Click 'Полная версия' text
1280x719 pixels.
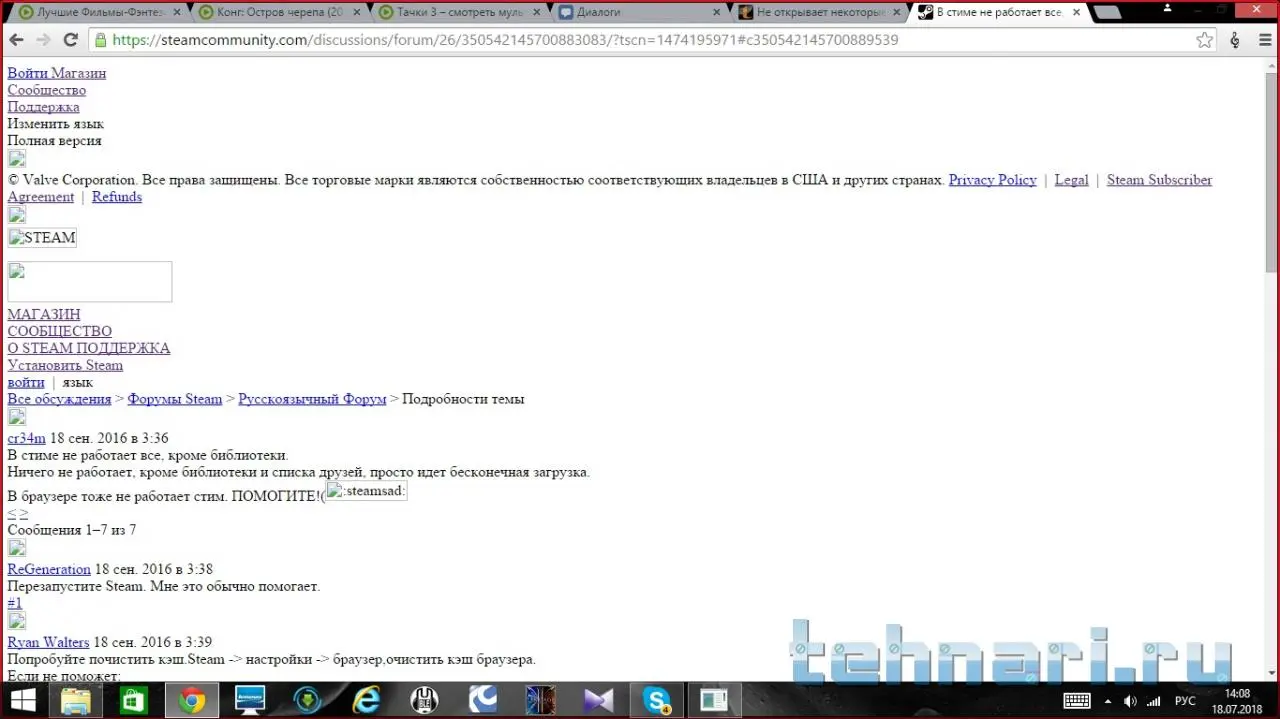click(55, 141)
